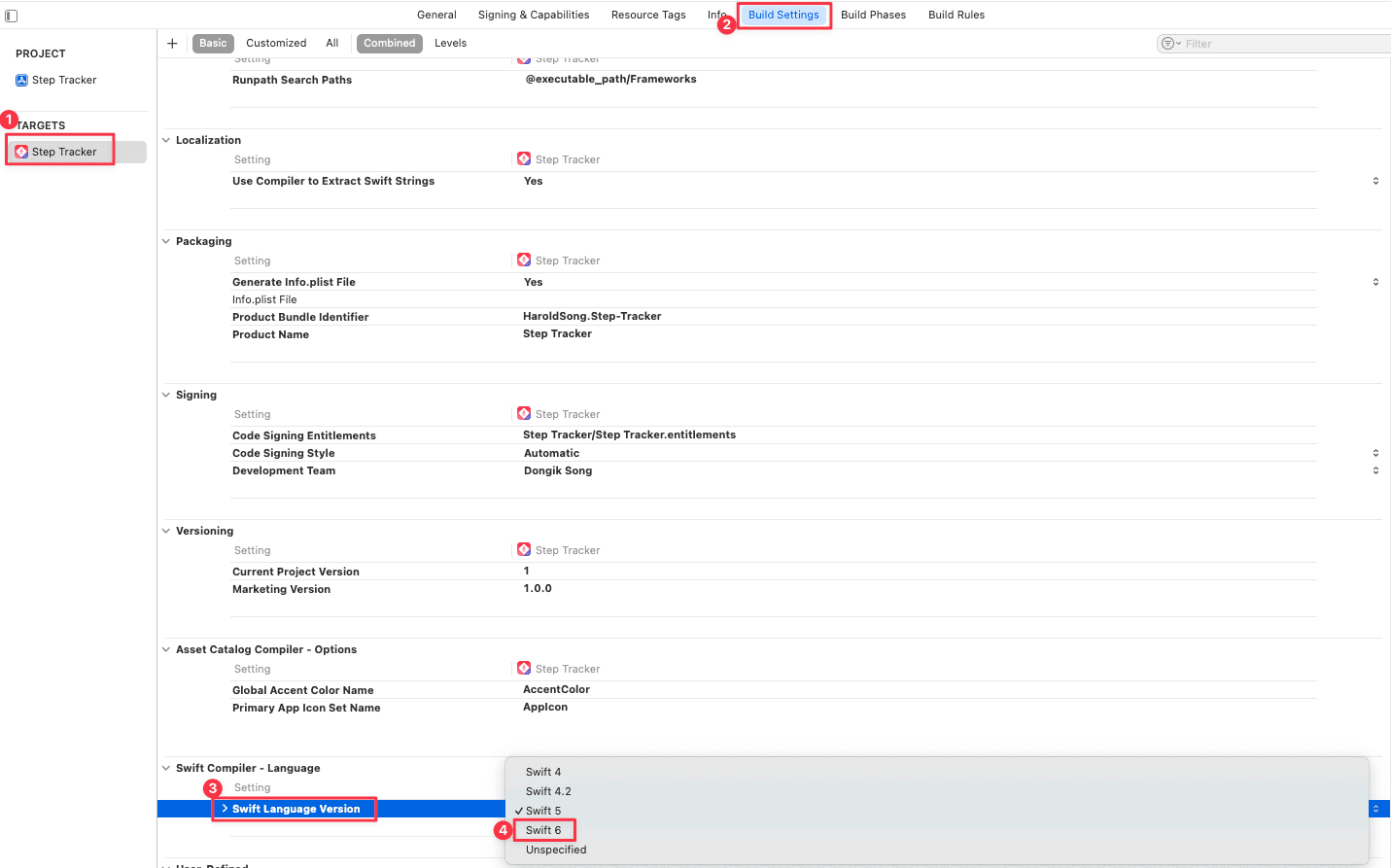
Task: Switch to Levels view mode
Action: pyautogui.click(x=450, y=43)
